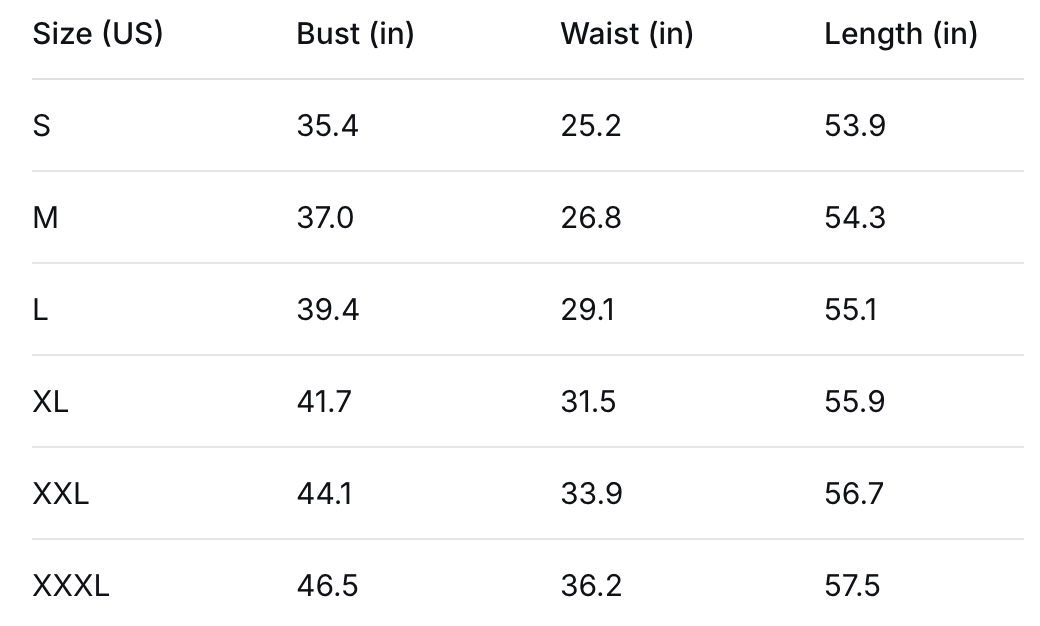This screenshot has width=1040, height=626.
Task: Select bust value 41.7 for XL
Action: [324, 402]
